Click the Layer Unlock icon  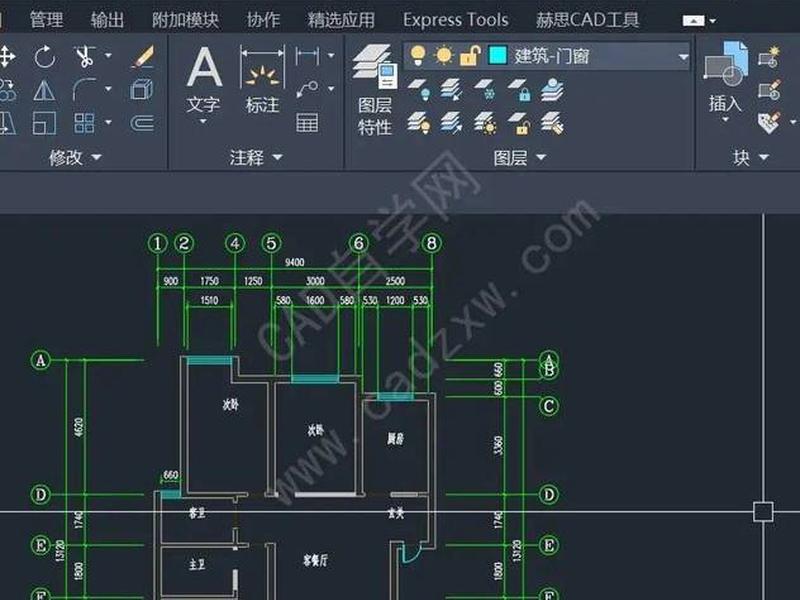(x=520, y=123)
